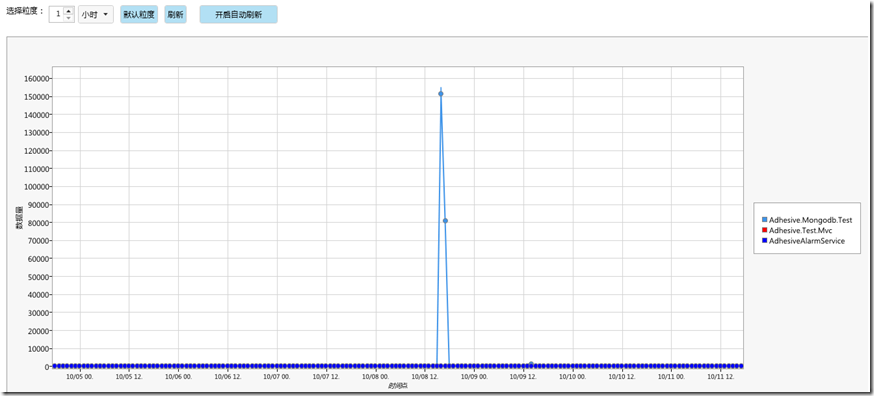Select Adhesive.Test.Mvc red legend swatch

pos(764,230)
